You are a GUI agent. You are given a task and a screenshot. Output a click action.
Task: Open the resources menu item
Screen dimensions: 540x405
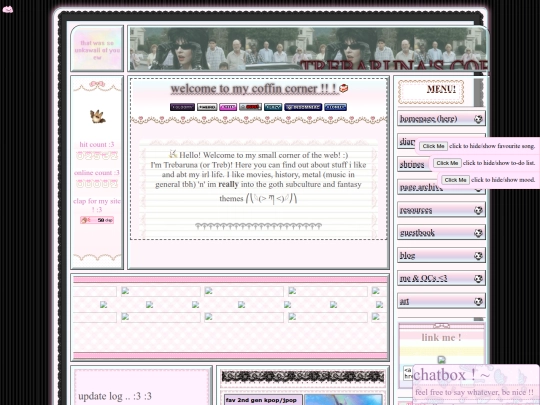441,210
